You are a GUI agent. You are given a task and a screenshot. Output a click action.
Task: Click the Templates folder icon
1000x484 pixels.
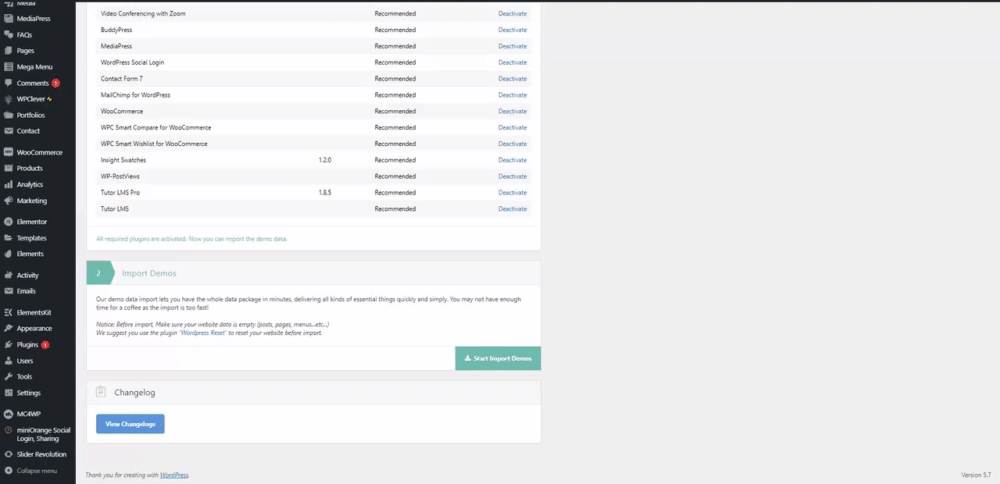pyautogui.click(x=8, y=238)
